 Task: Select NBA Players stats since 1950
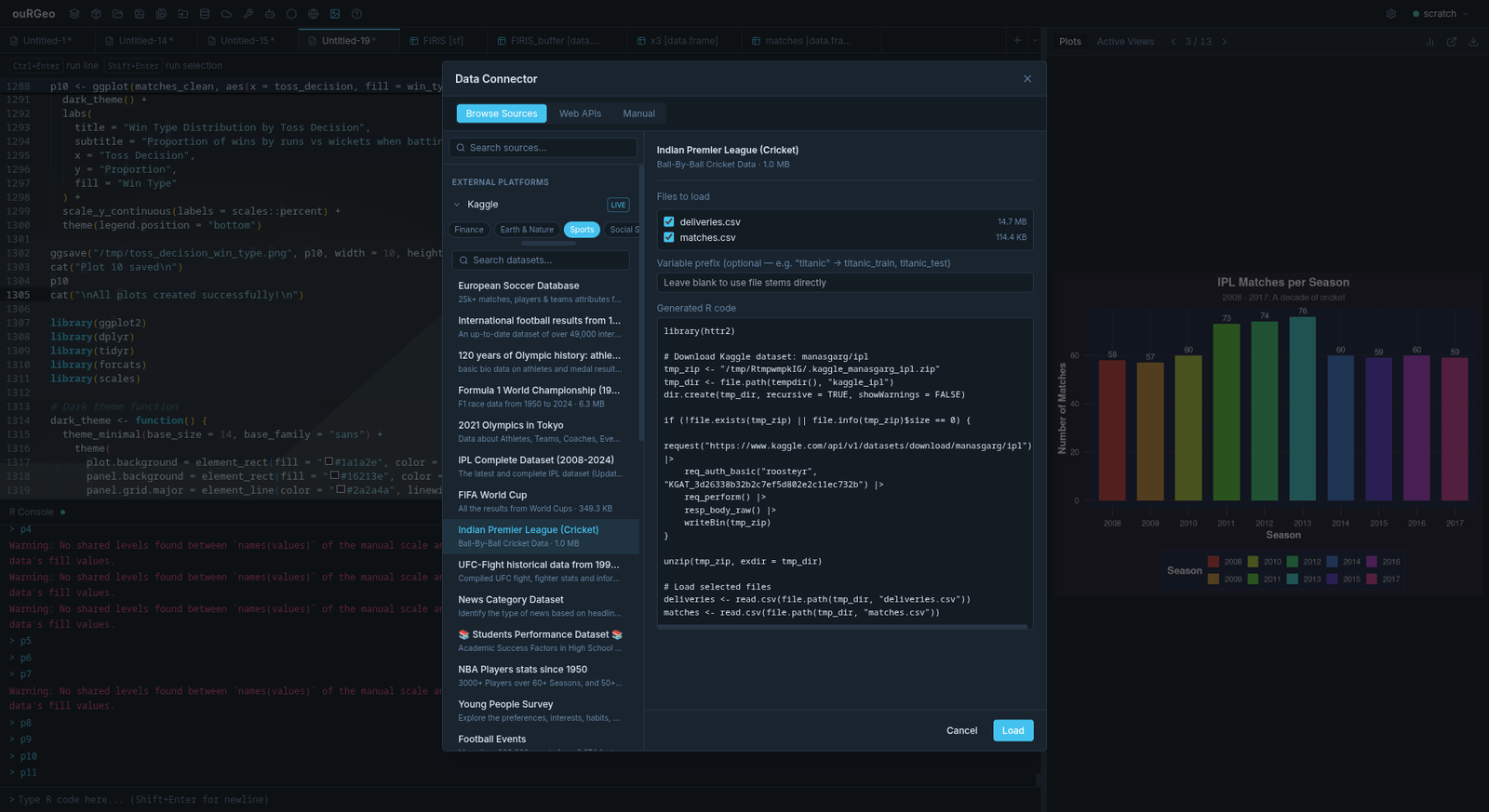541,676
